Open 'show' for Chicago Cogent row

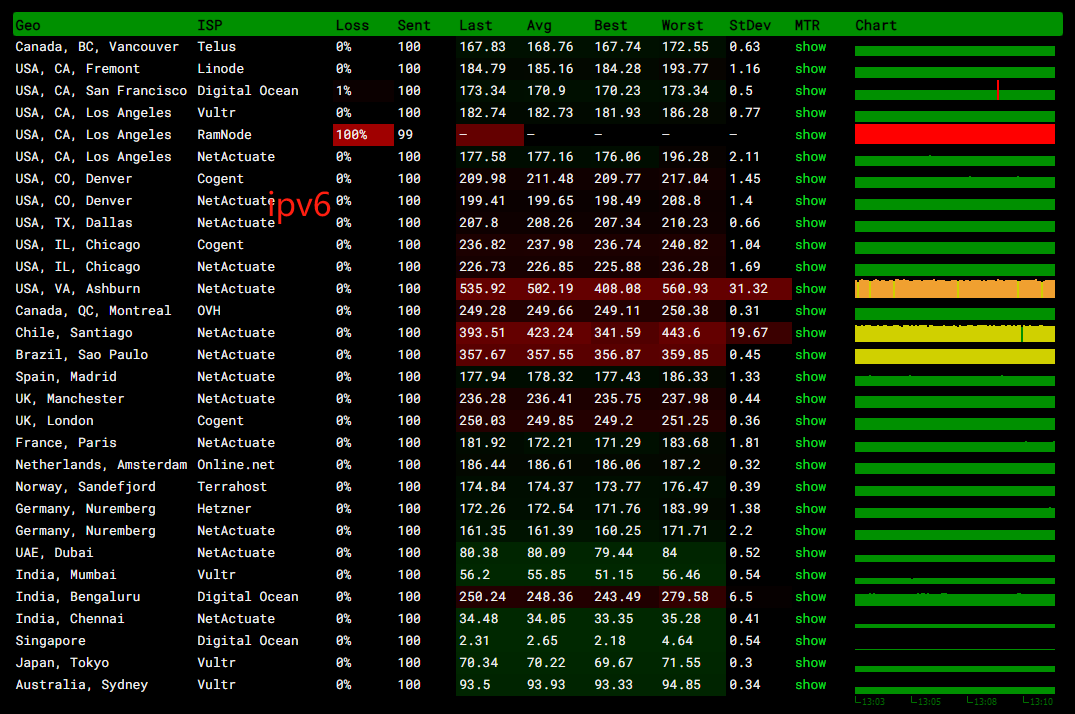(x=810, y=245)
